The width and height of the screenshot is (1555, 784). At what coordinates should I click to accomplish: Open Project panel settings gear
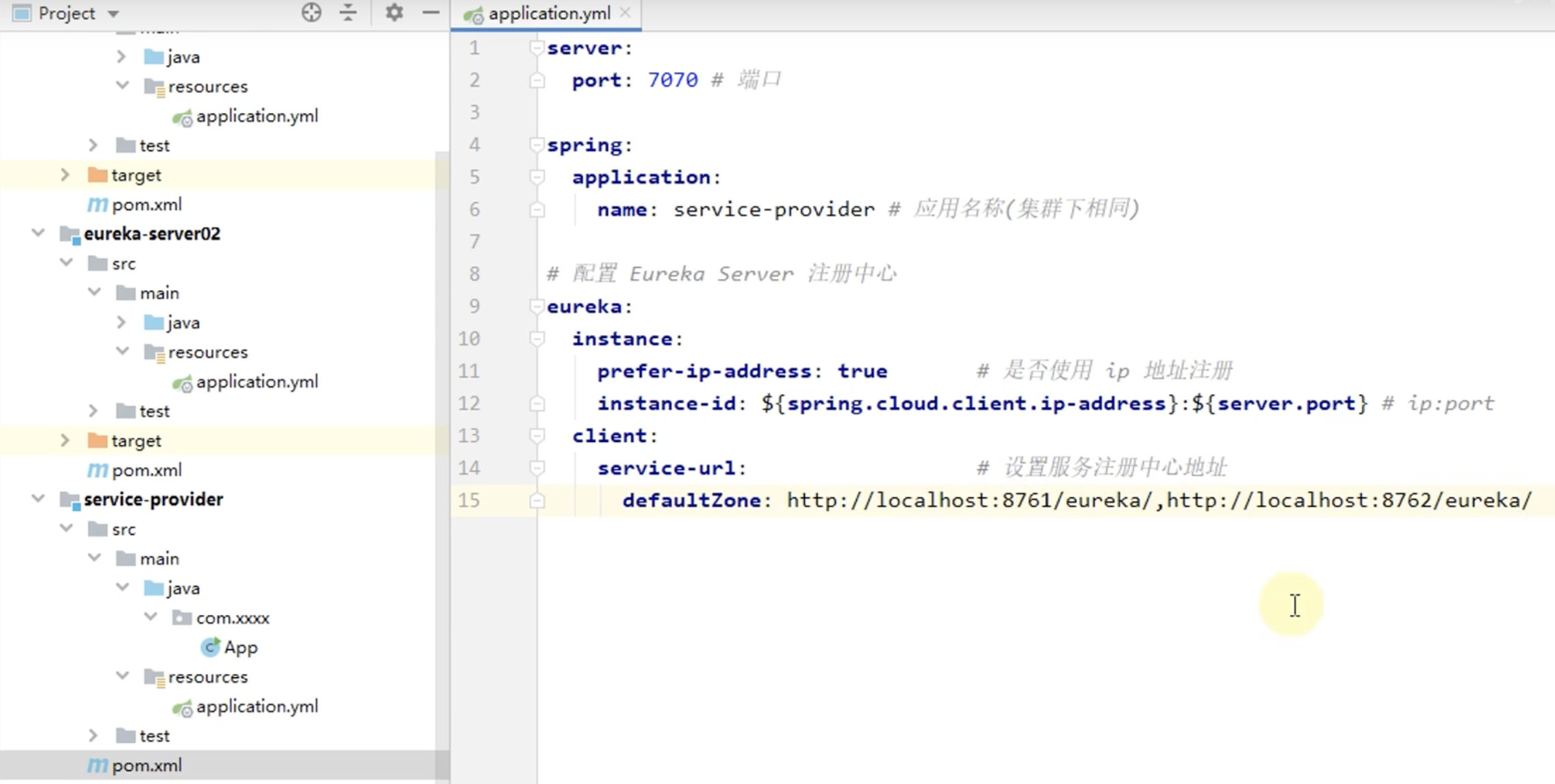click(x=394, y=12)
